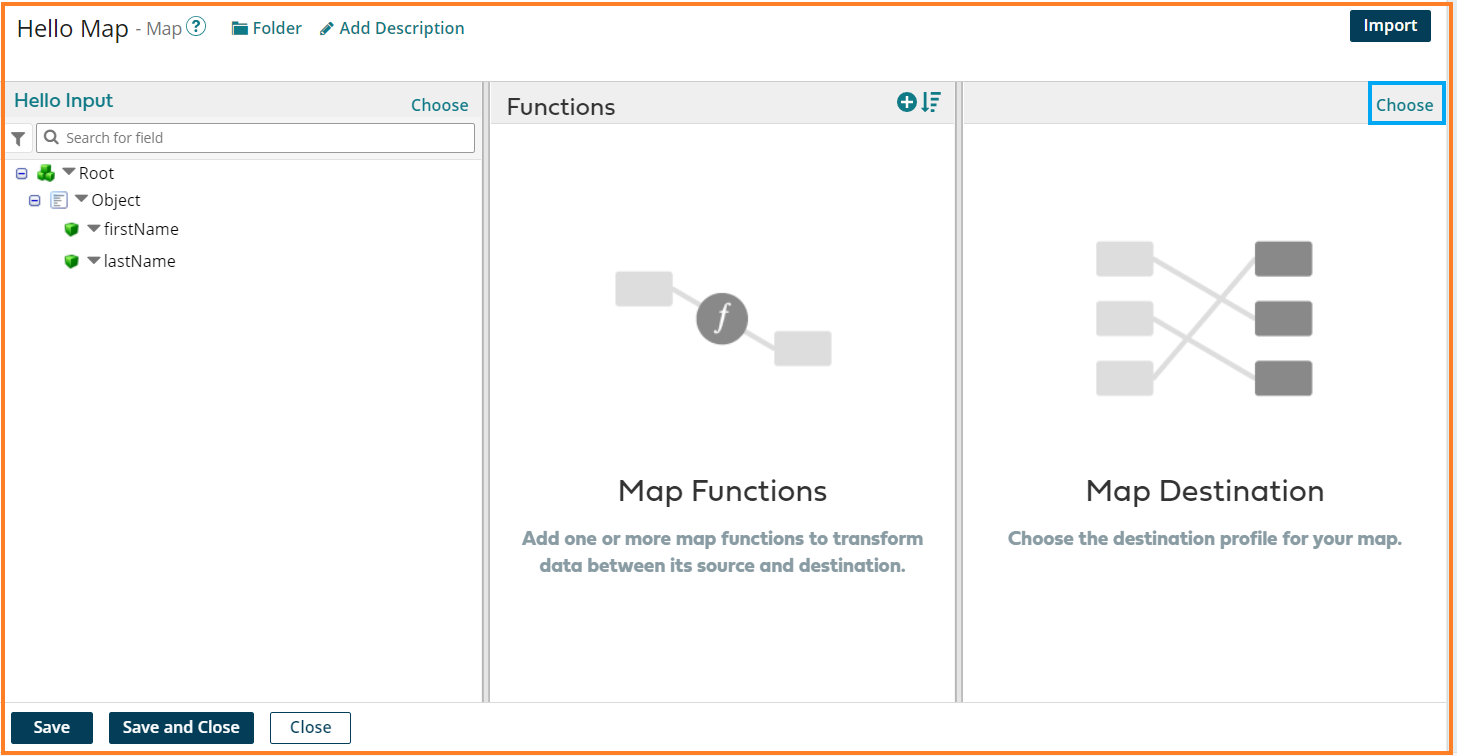Image resolution: width=1457 pixels, height=756 pixels.
Task: Click the green cube beside lastName
Action: tap(71, 262)
